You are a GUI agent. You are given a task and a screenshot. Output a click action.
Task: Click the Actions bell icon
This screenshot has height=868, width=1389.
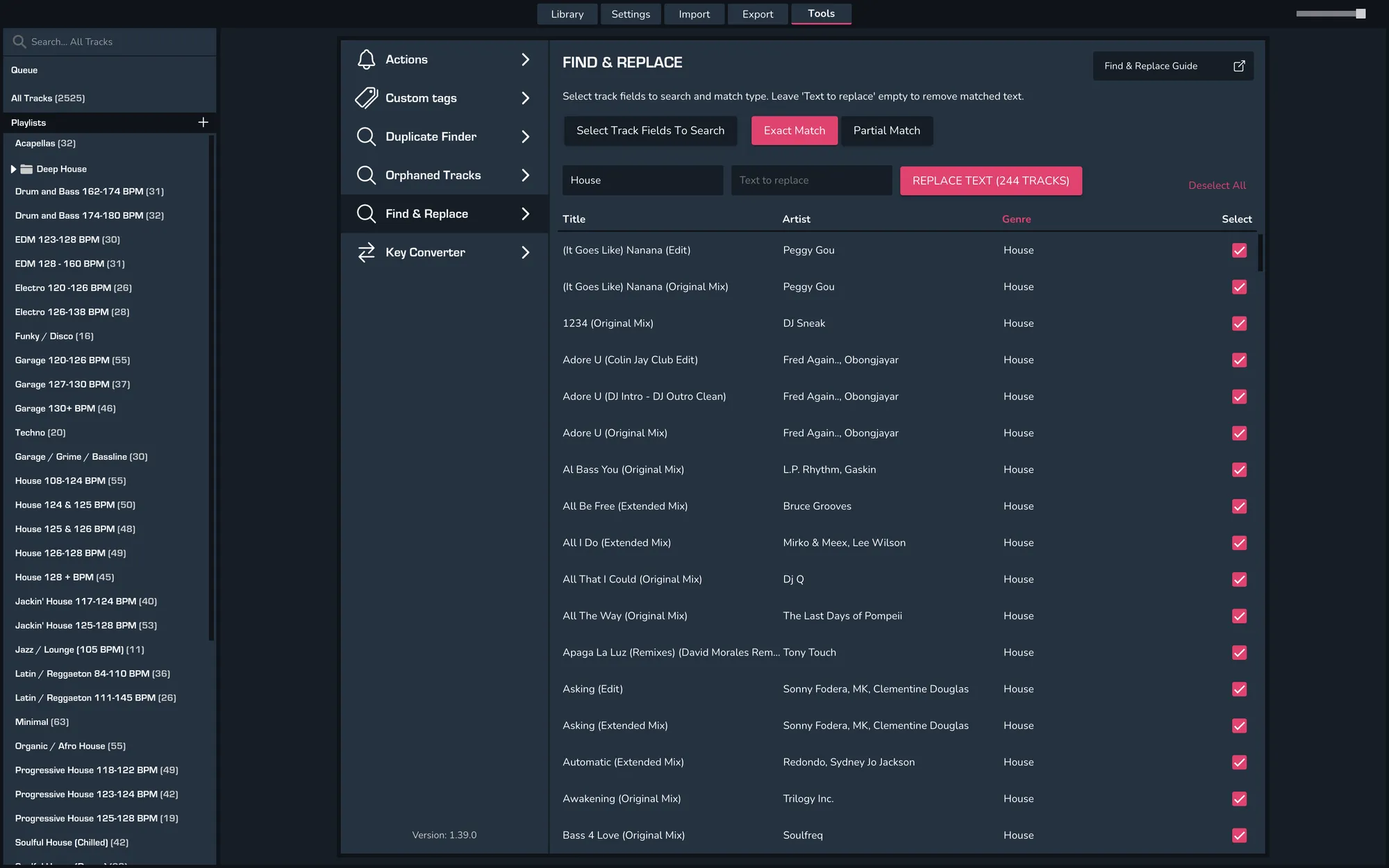tap(366, 60)
